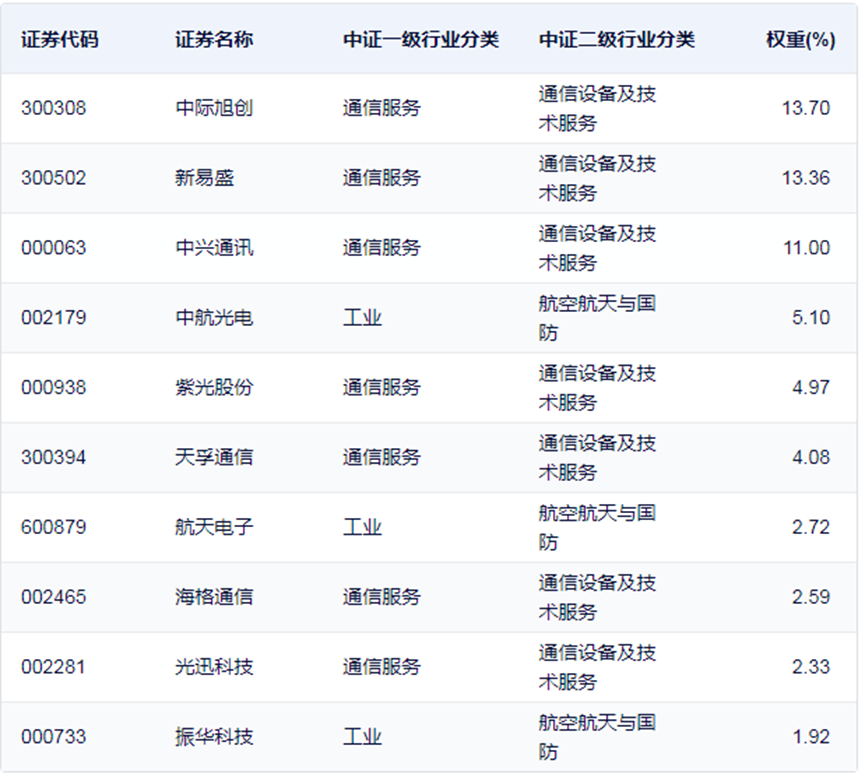Click 通信服务 in the 新易盛 row

click(x=382, y=178)
